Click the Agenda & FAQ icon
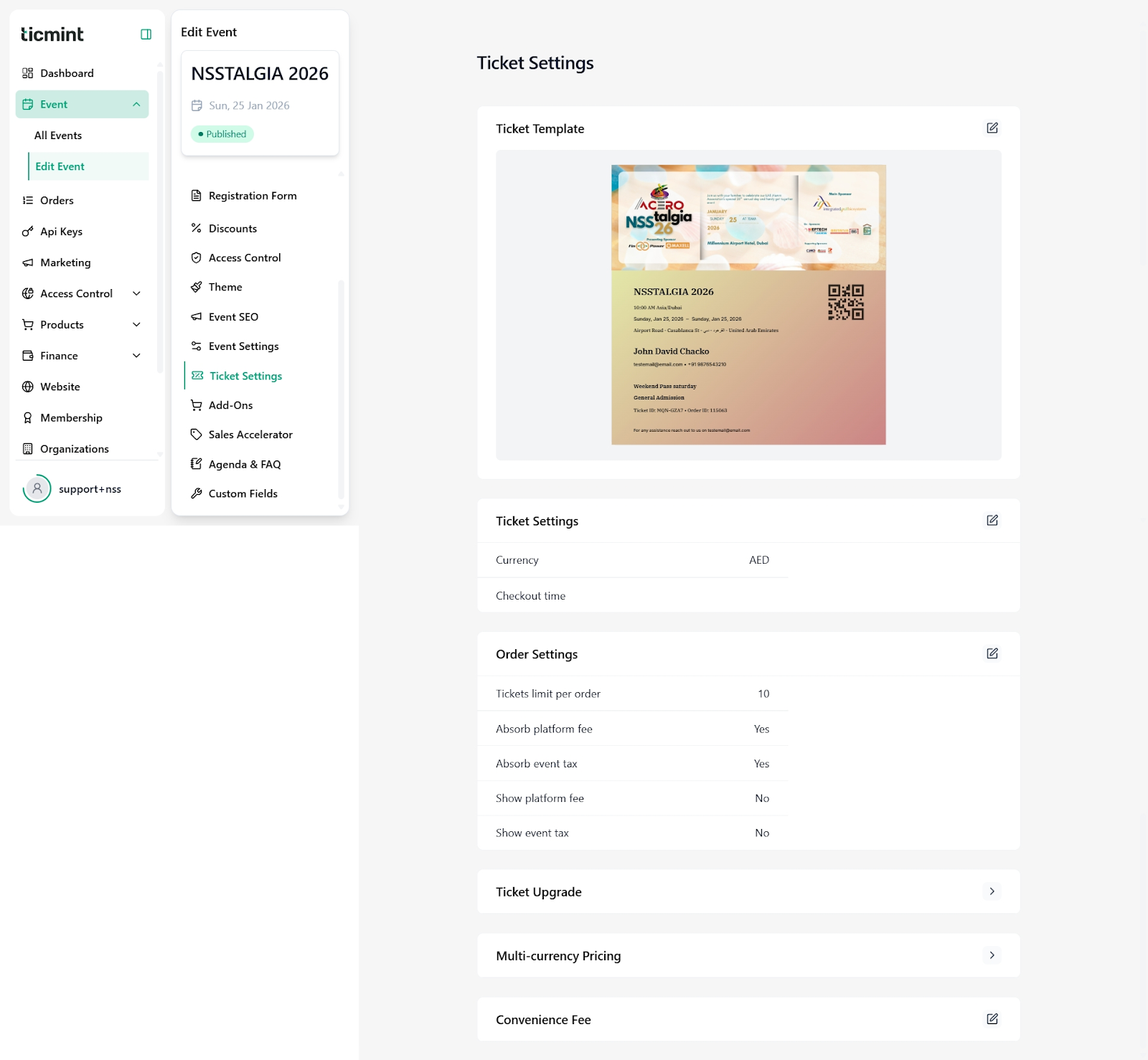Screen dimensions: 1148x1060 click(196, 464)
